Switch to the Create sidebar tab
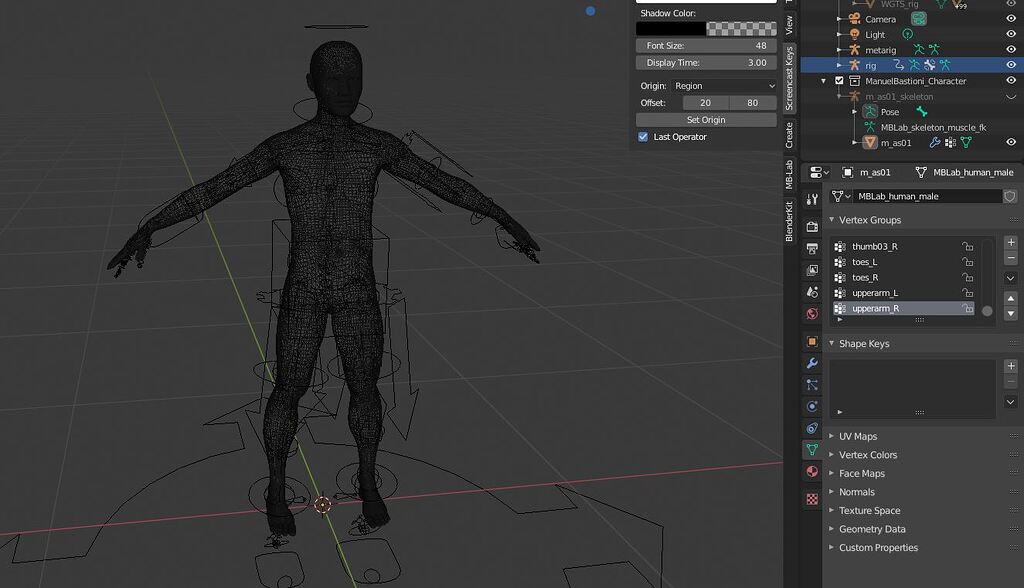Screen dimensions: 1024x588 tap(789, 135)
